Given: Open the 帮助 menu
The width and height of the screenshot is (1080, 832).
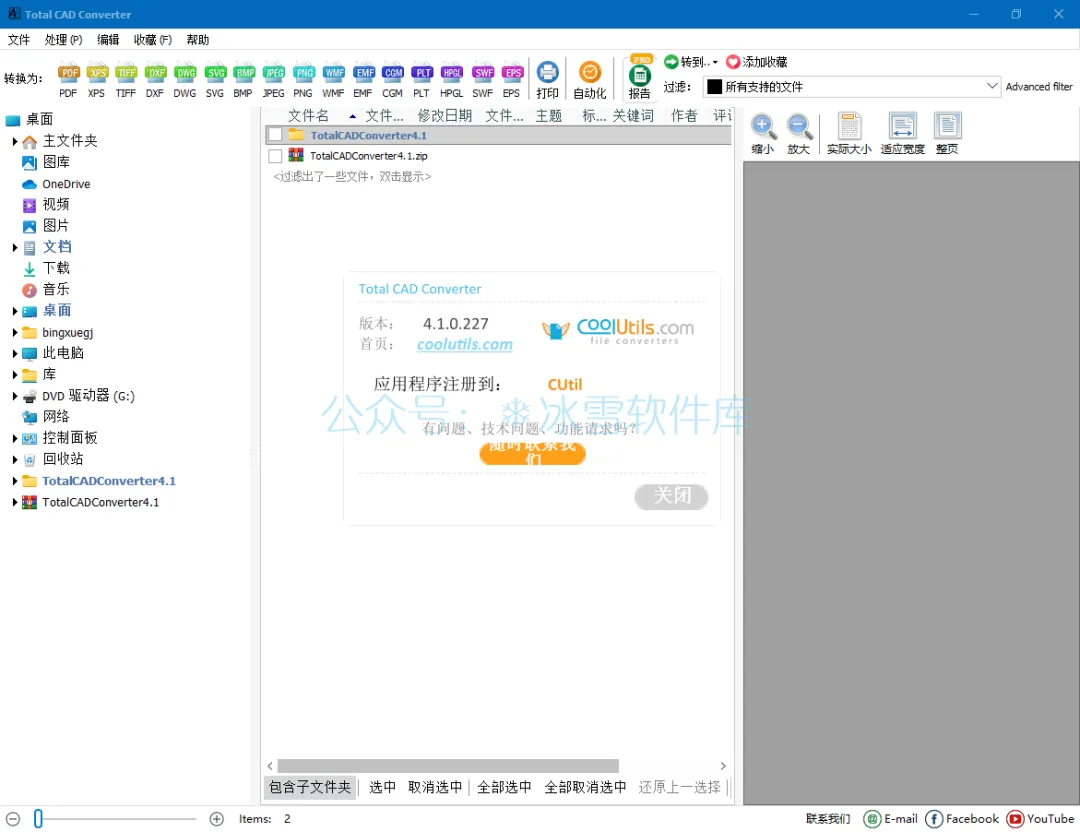Looking at the screenshot, I should (198, 40).
